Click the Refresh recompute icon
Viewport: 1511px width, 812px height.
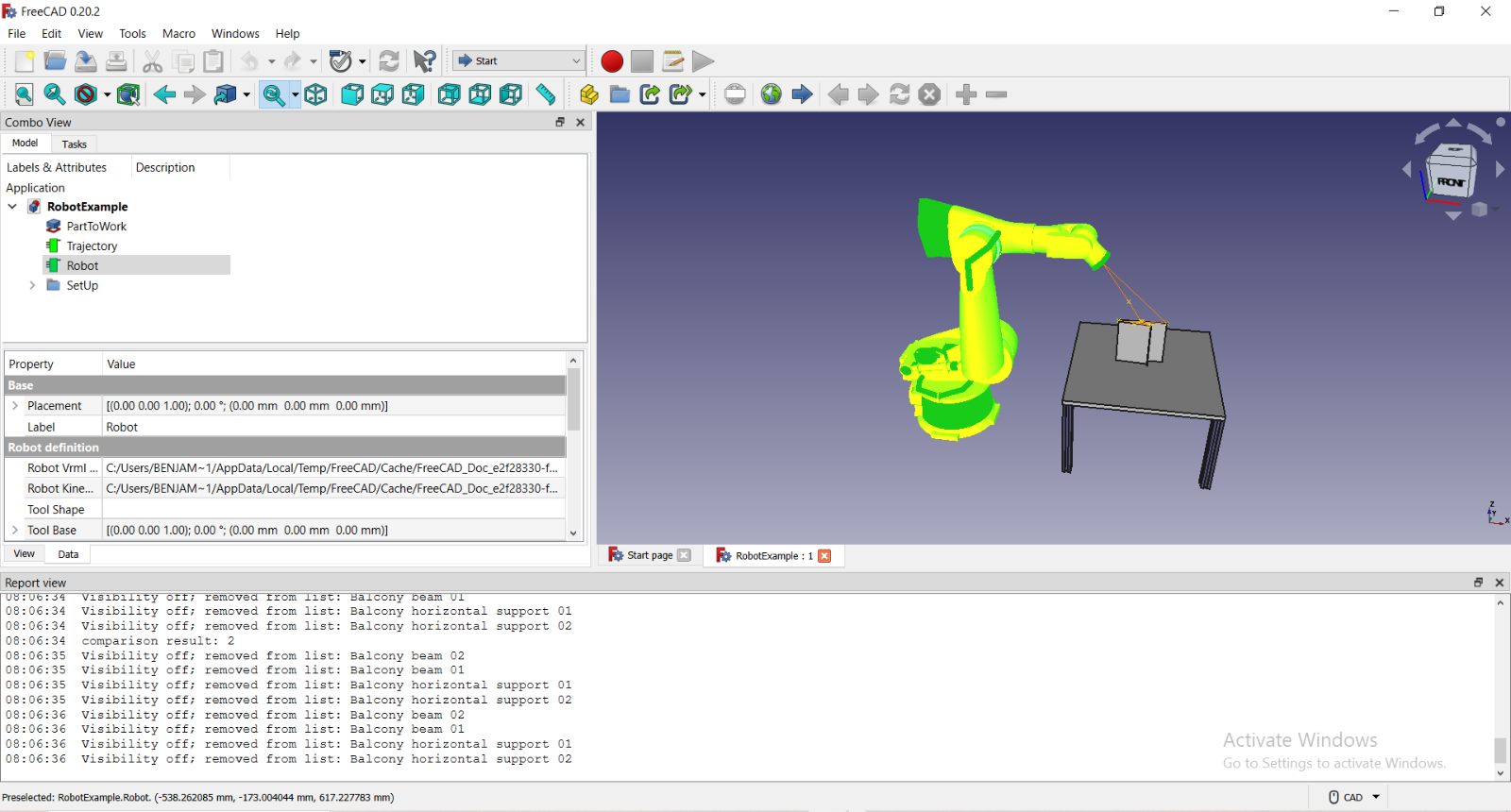coord(388,61)
